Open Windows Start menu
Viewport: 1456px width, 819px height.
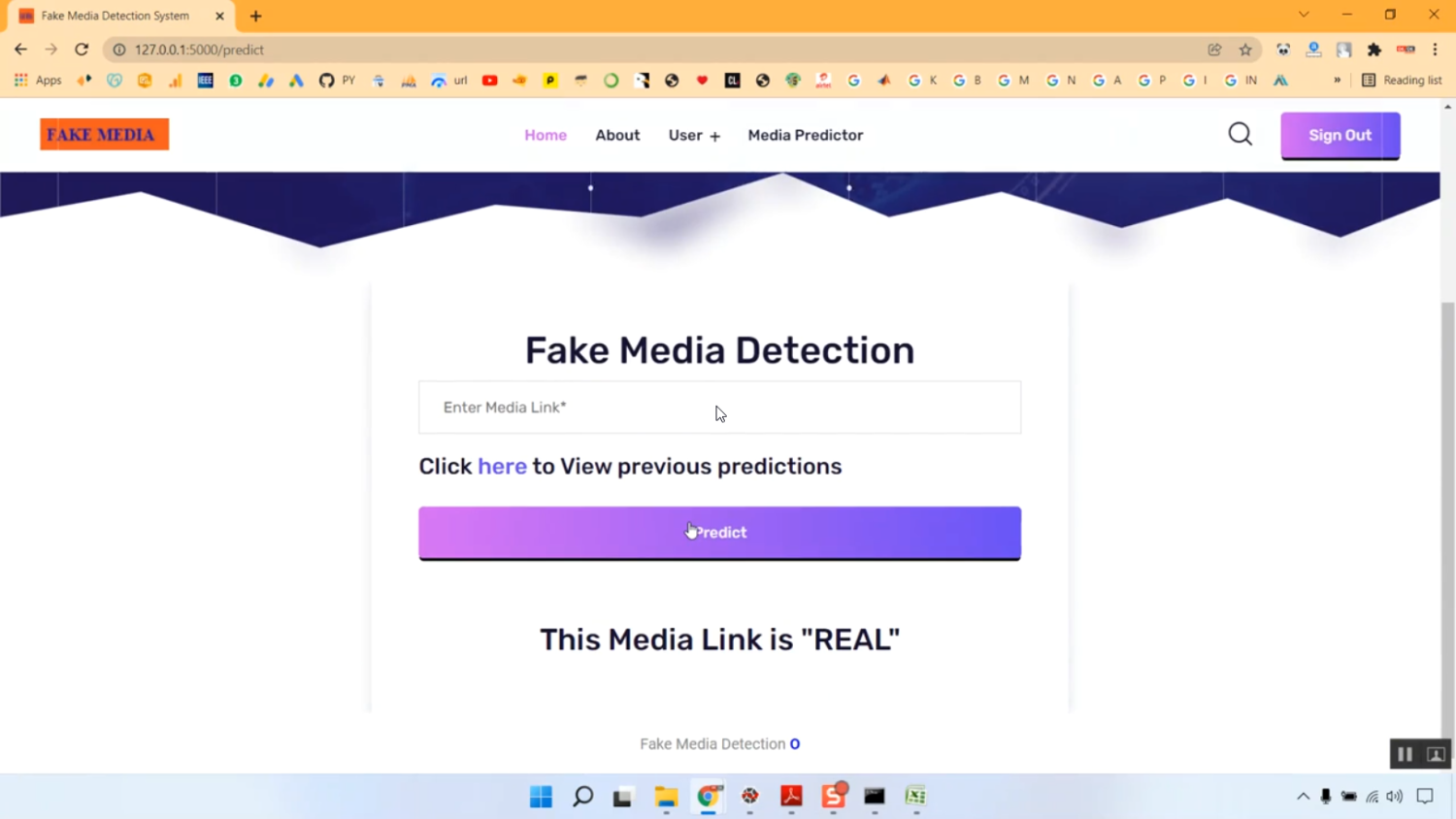point(541,797)
